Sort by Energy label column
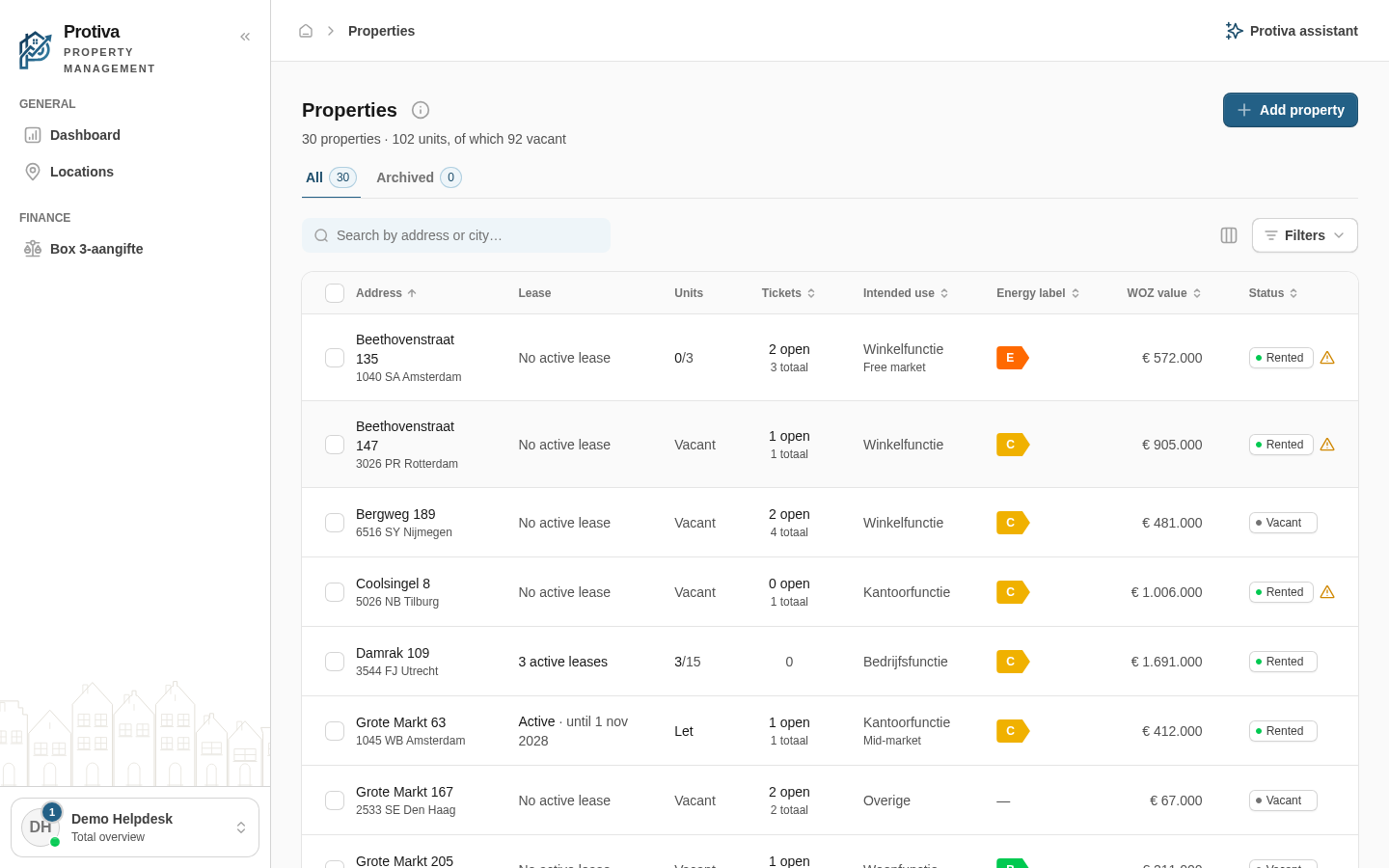The height and width of the screenshot is (868, 1389). tap(1038, 293)
